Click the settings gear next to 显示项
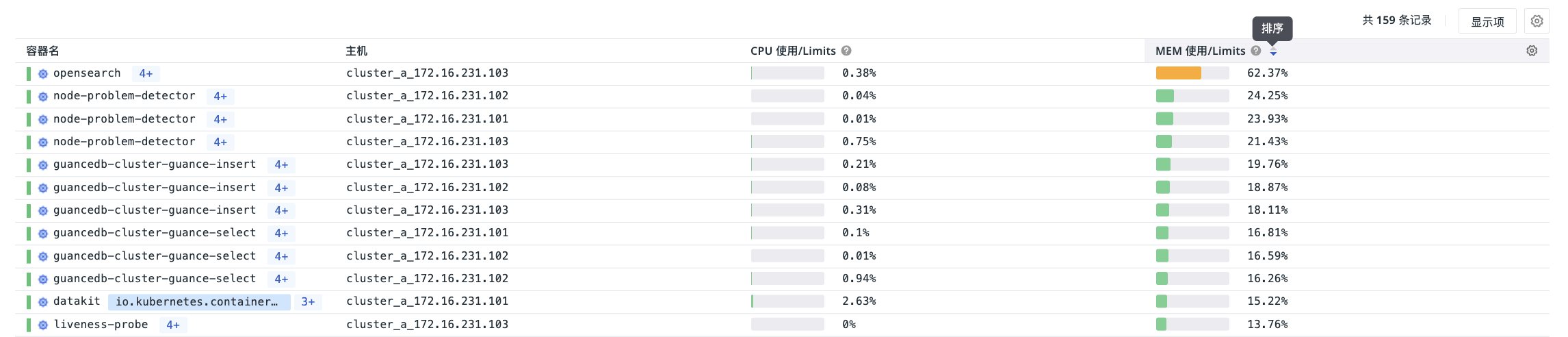 (x=1537, y=21)
